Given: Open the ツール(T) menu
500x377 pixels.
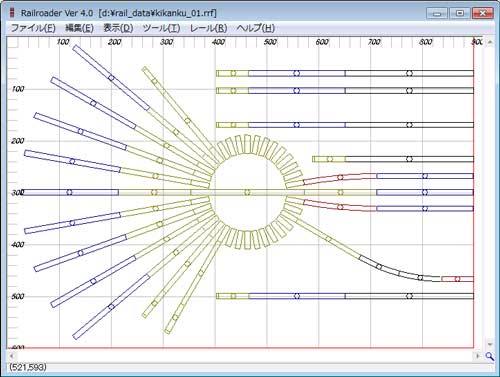Looking at the screenshot, I should pos(161,28).
